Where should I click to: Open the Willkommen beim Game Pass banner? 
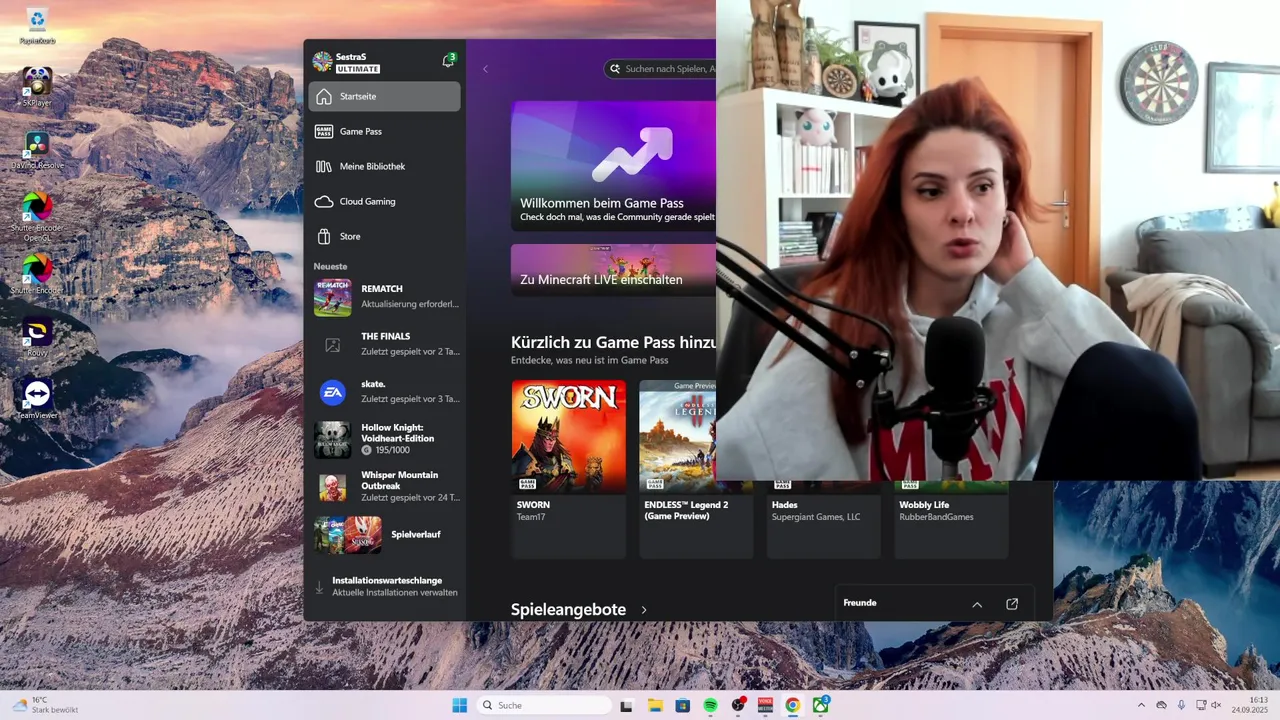[613, 166]
